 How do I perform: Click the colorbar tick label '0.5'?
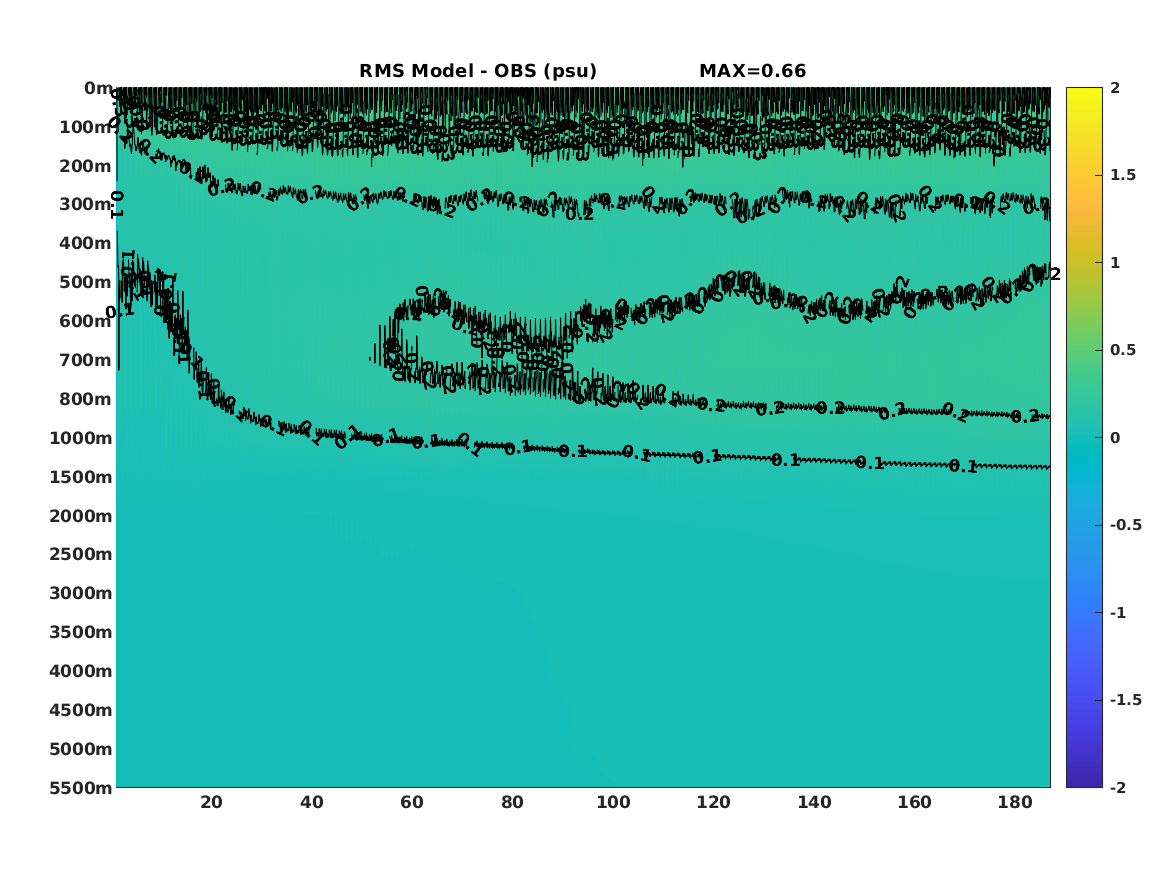pyautogui.click(x=1123, y=350)
